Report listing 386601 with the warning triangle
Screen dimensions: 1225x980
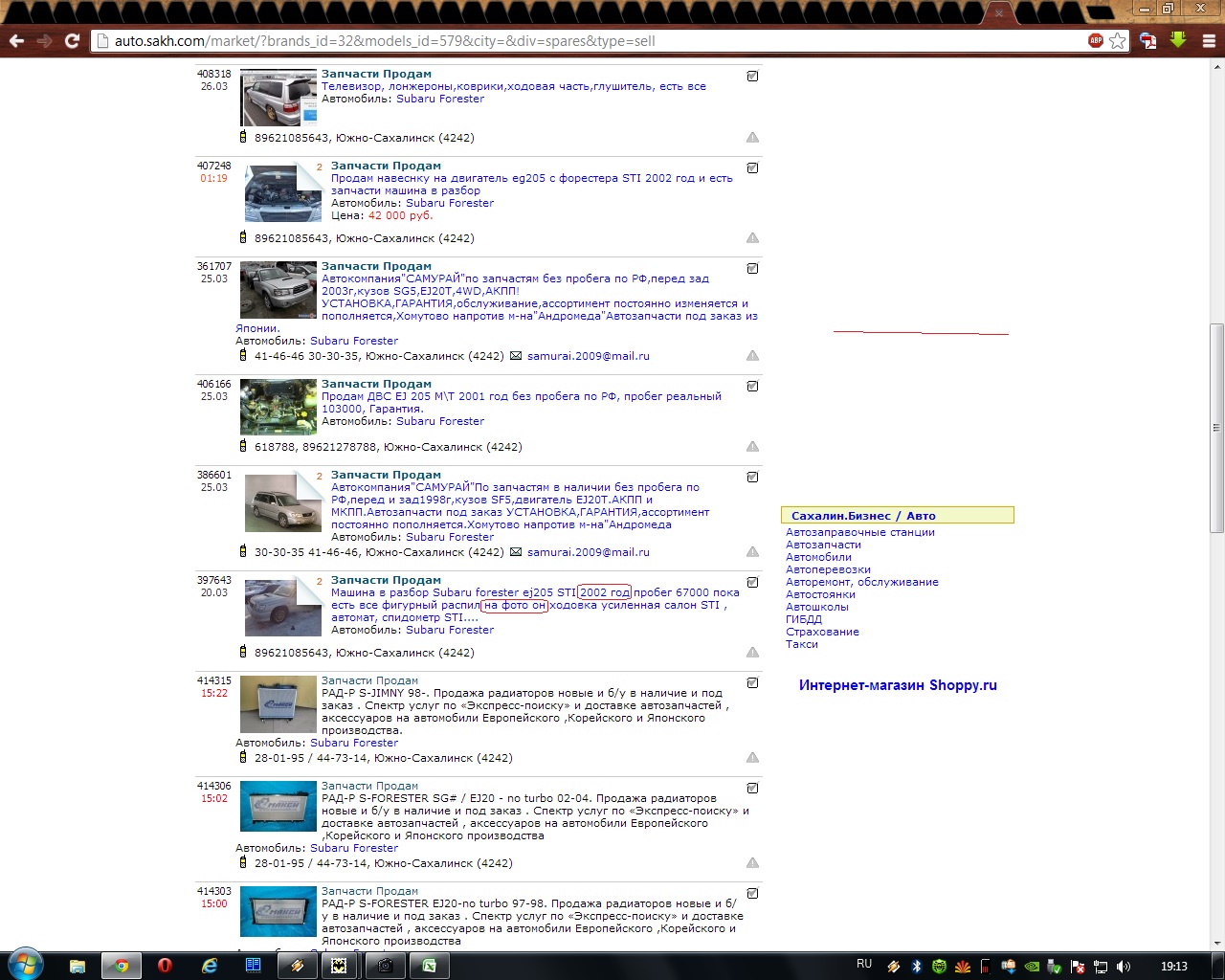pyautogui.click(x=752, y=551)
